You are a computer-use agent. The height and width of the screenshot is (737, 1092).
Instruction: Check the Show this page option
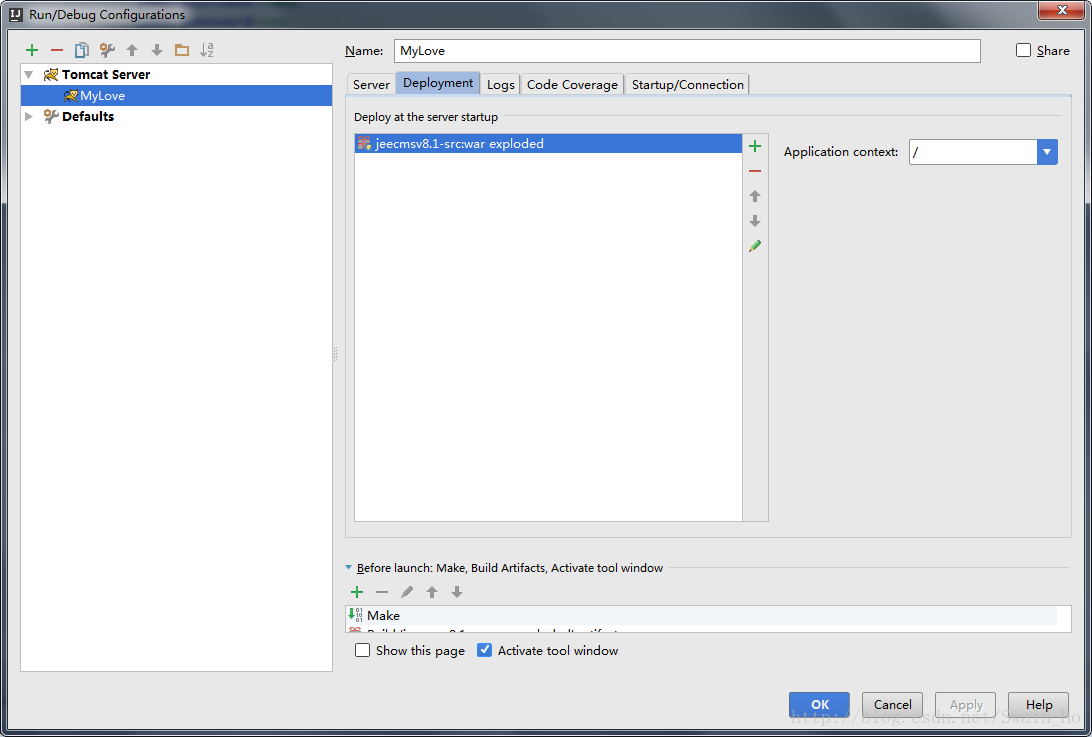tap(362, 650)
